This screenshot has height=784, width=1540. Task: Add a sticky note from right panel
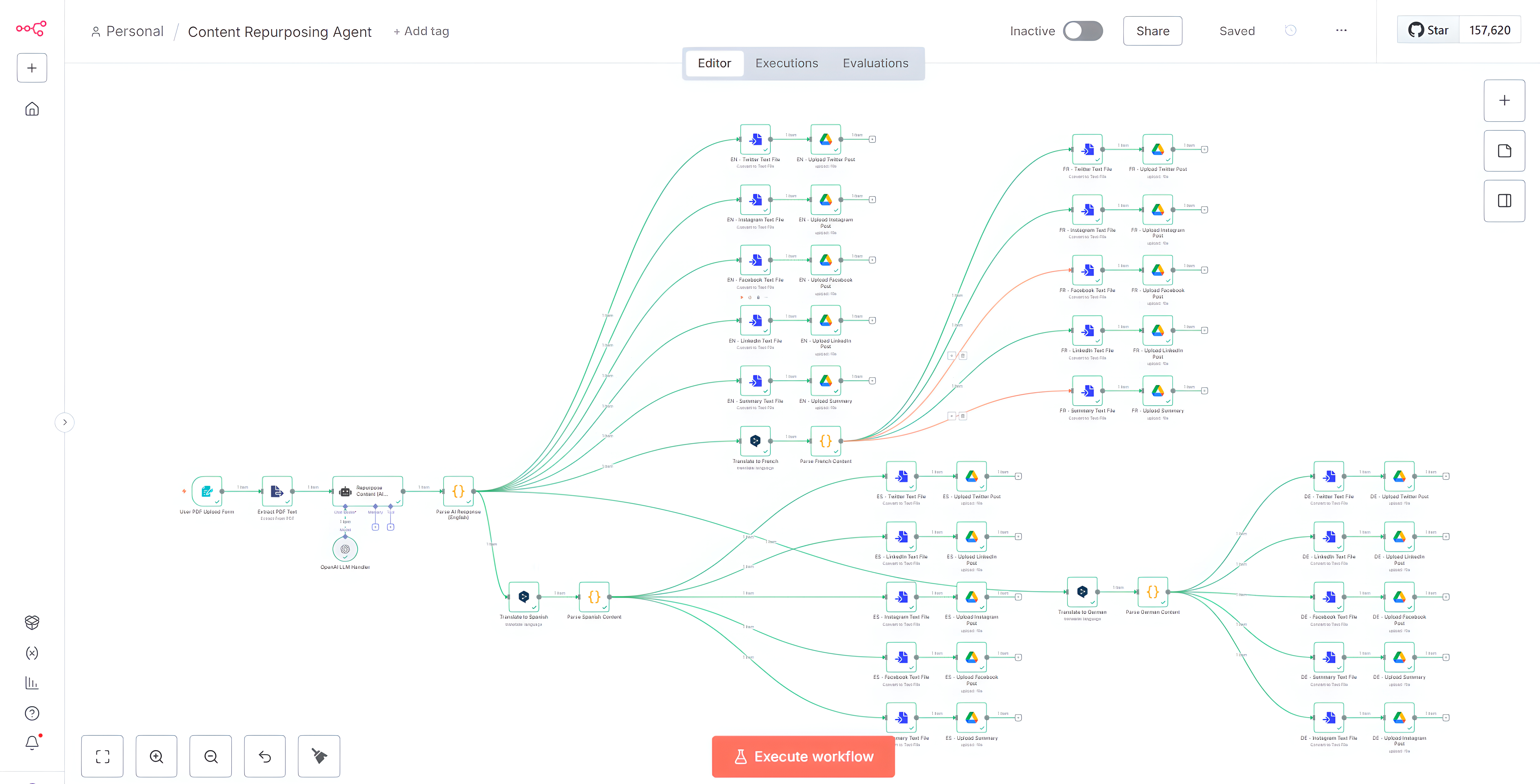(x=1504, y=151)
